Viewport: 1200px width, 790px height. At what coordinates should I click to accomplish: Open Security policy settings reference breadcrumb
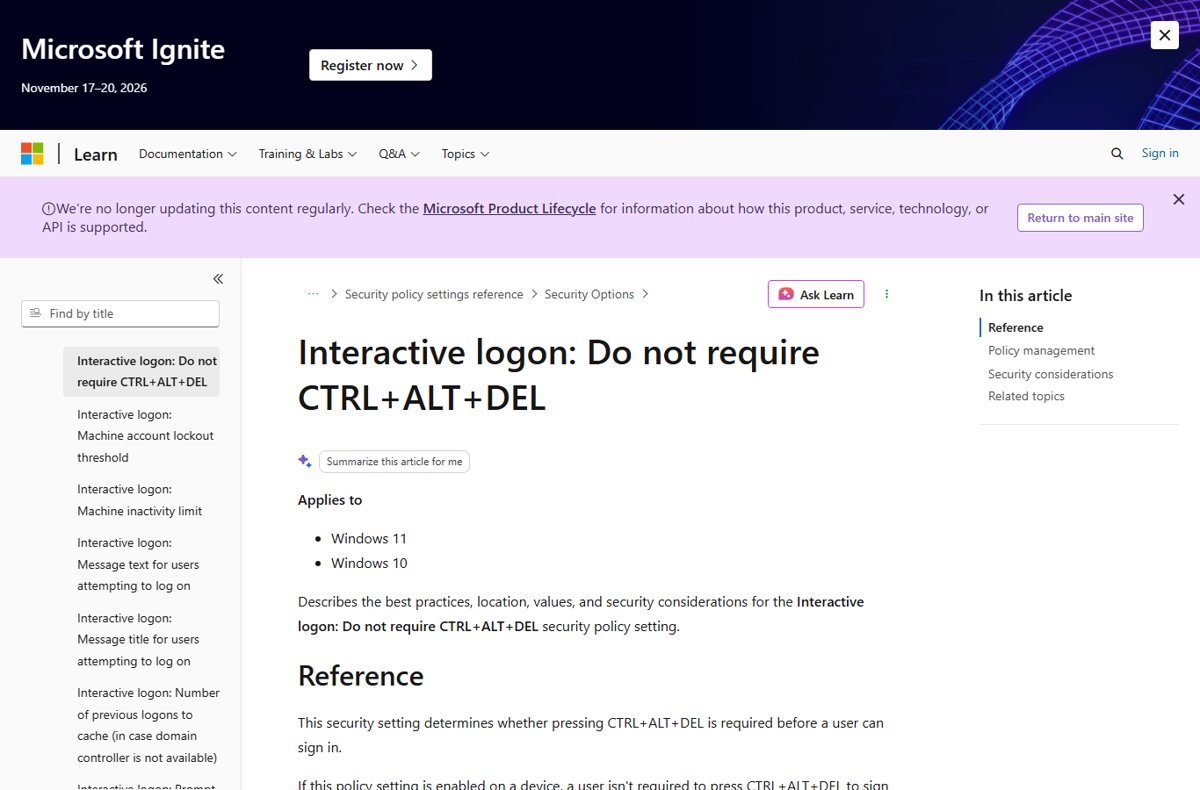tap(434, 294)
